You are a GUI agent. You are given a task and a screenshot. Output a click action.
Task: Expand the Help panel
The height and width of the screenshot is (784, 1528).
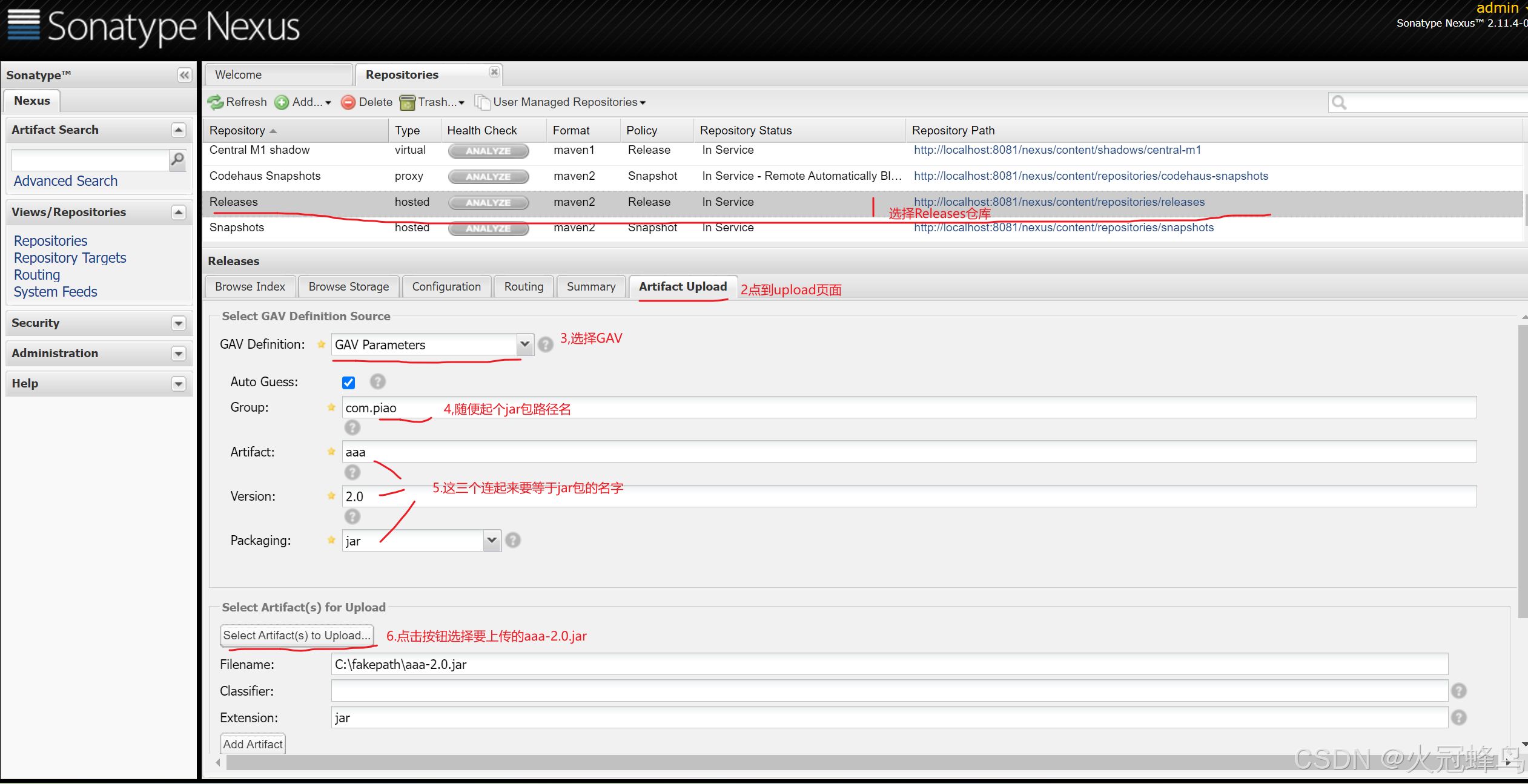point(178,384)
